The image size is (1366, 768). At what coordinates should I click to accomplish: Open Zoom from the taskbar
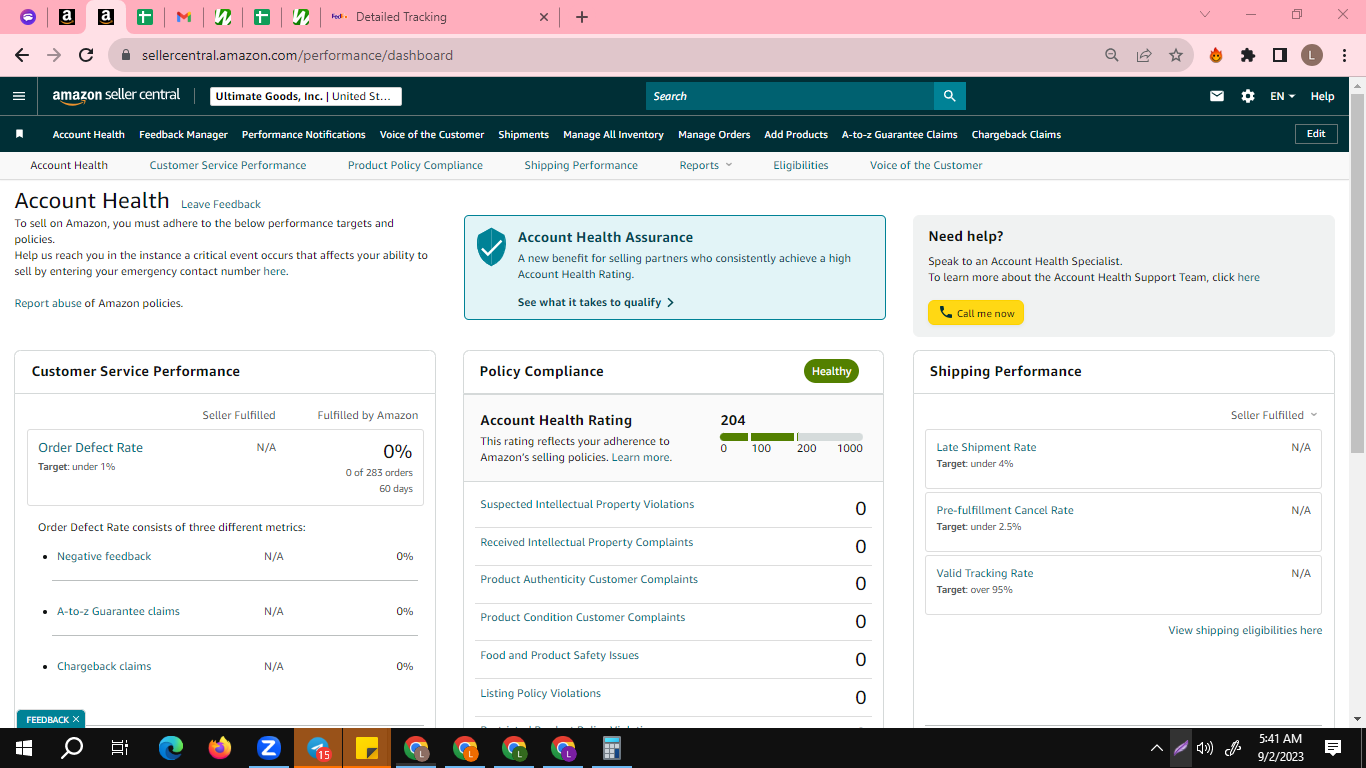click(269, 748)
